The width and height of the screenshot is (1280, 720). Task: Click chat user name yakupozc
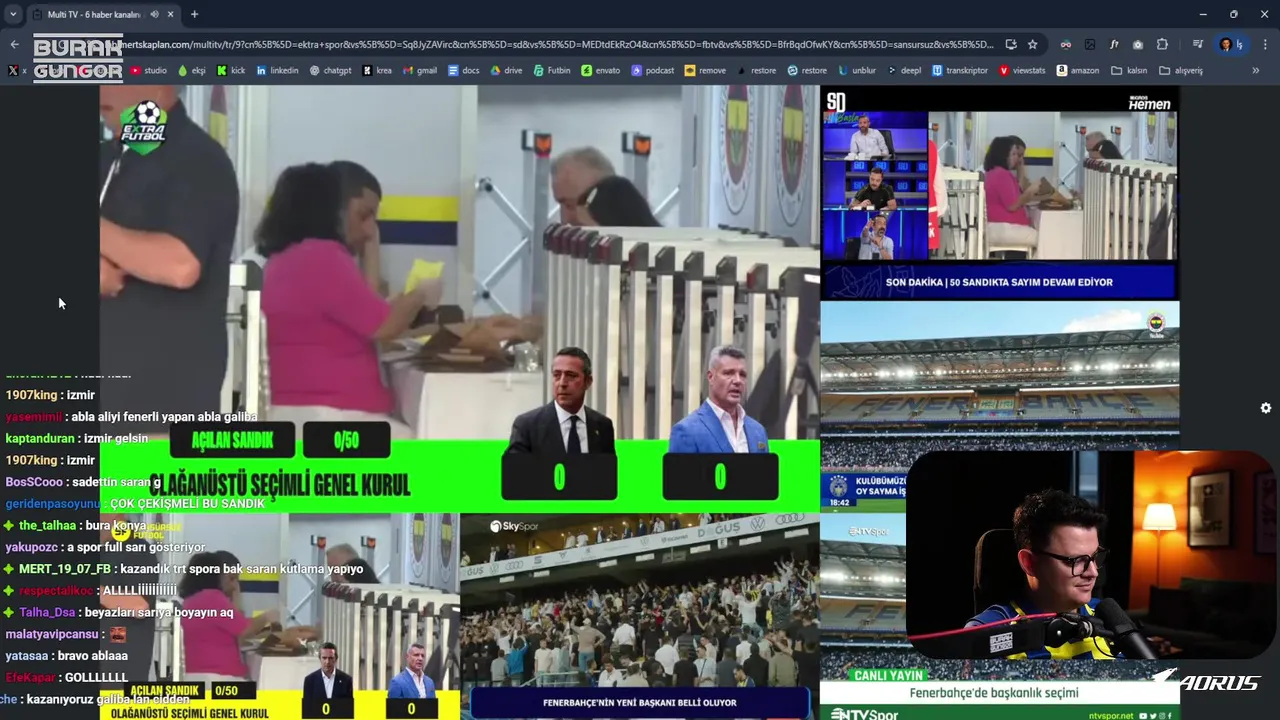31,548
